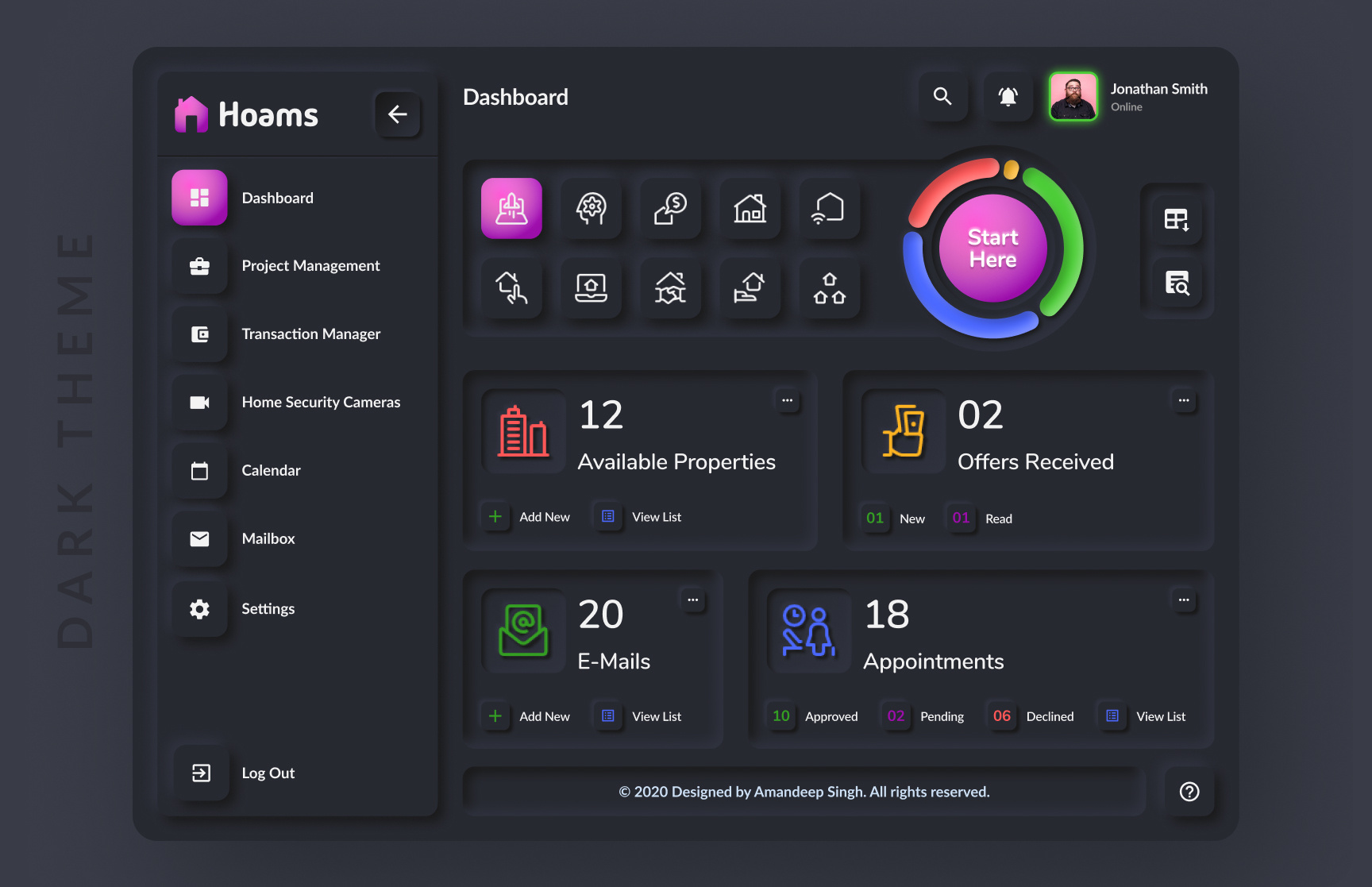Image resolution: width=1372 pixels, height=887 pixels.
Task: Select the smart home wifi icon
Action: [x=829, y=209]
